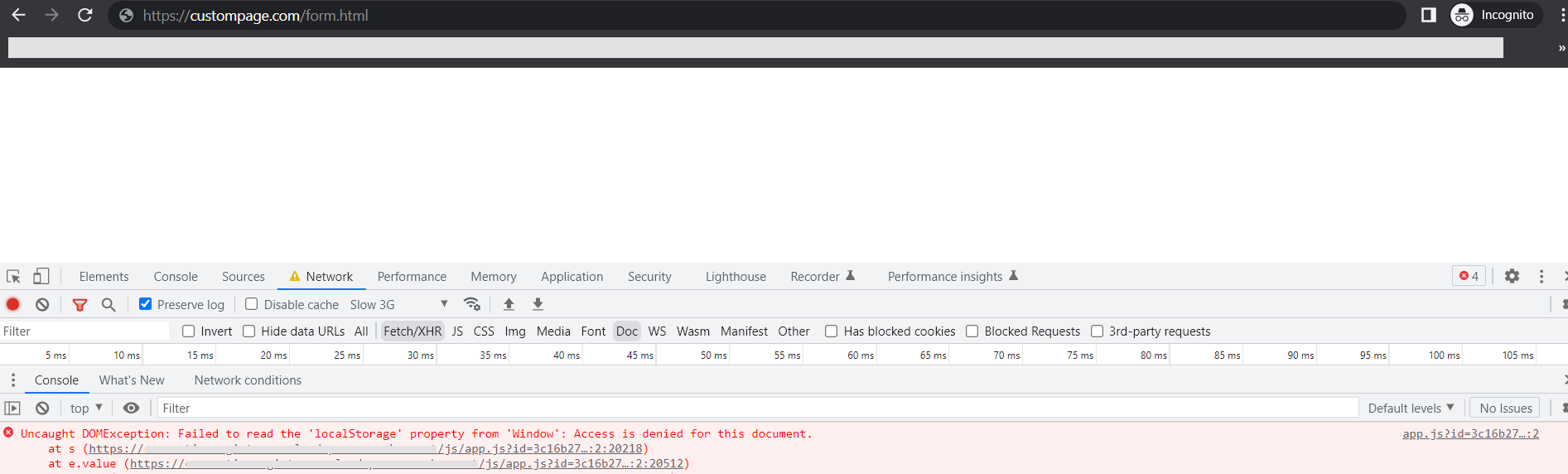Switch to the Application tab
Screen dimensions: 1568x474
tap(572, 277)
